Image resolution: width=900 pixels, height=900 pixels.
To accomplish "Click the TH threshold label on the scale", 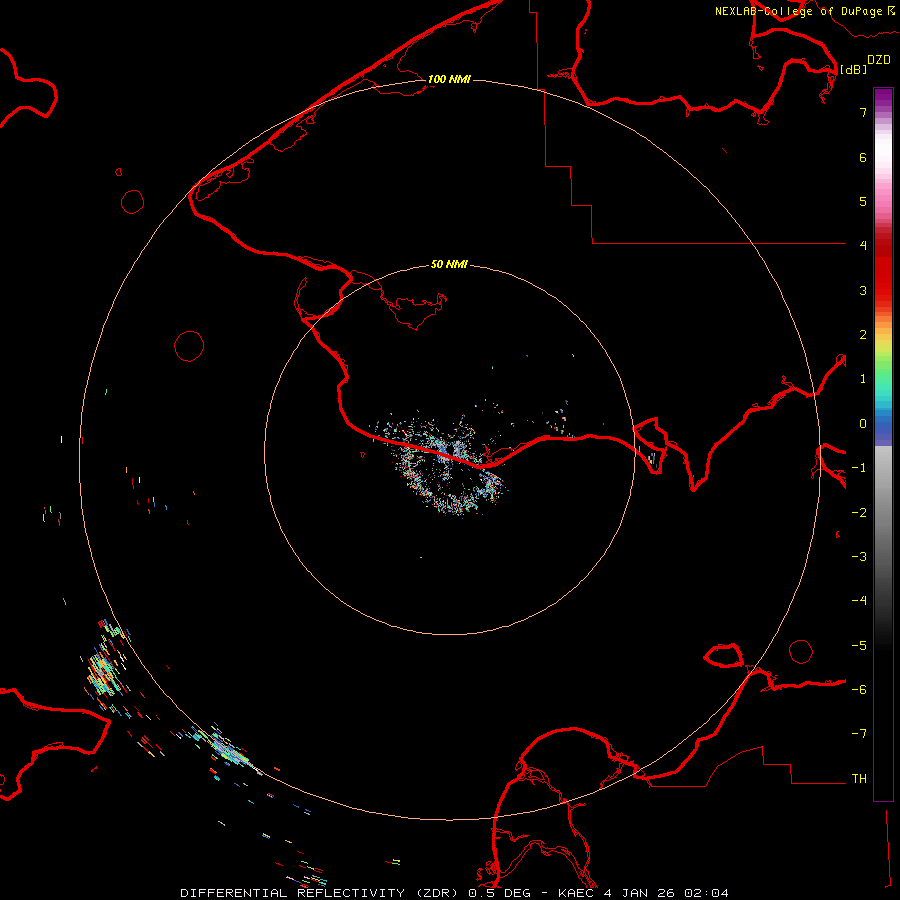I will tap(859, 779).
